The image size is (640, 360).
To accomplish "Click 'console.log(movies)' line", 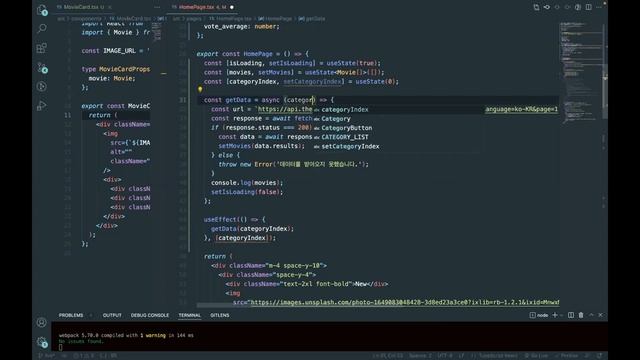I will [x=247, y=182].
